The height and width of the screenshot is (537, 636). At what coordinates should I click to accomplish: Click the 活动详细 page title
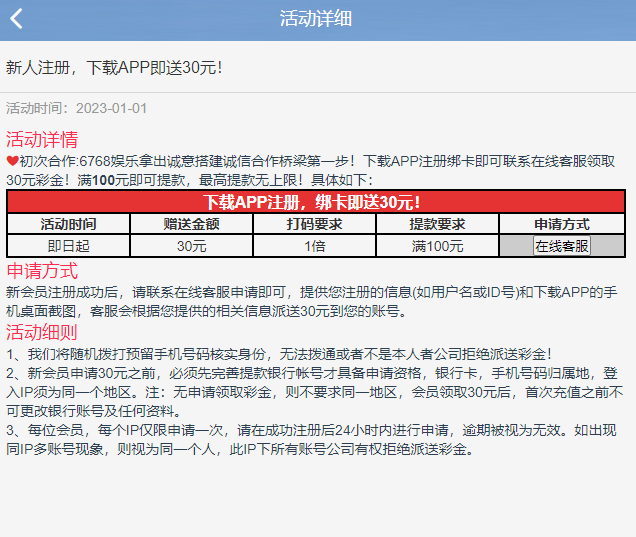click(x=316, y=19)
